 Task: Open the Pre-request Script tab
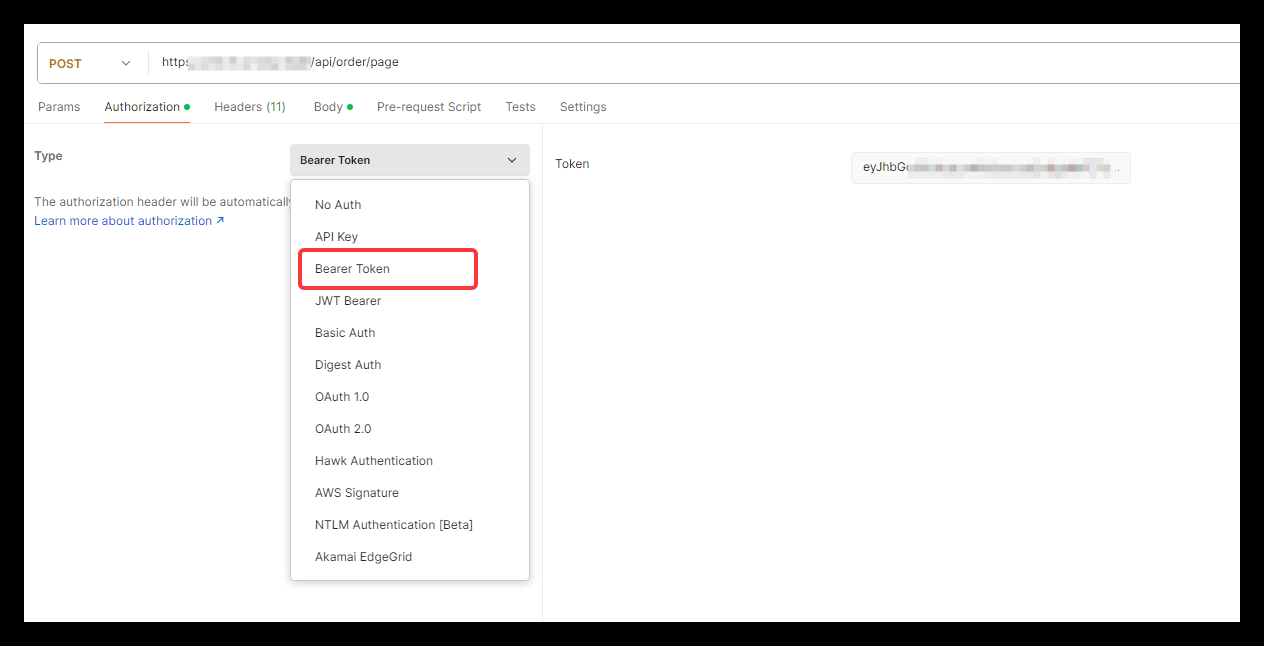(428, 107)
